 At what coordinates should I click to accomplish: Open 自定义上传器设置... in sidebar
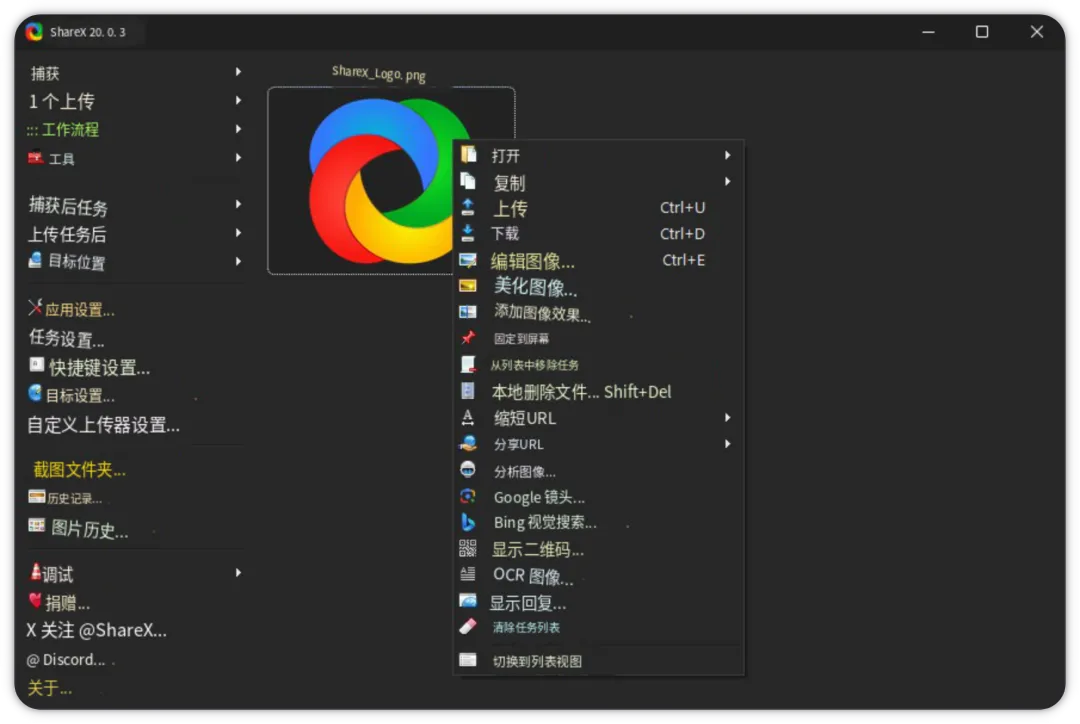pos(103,424)
